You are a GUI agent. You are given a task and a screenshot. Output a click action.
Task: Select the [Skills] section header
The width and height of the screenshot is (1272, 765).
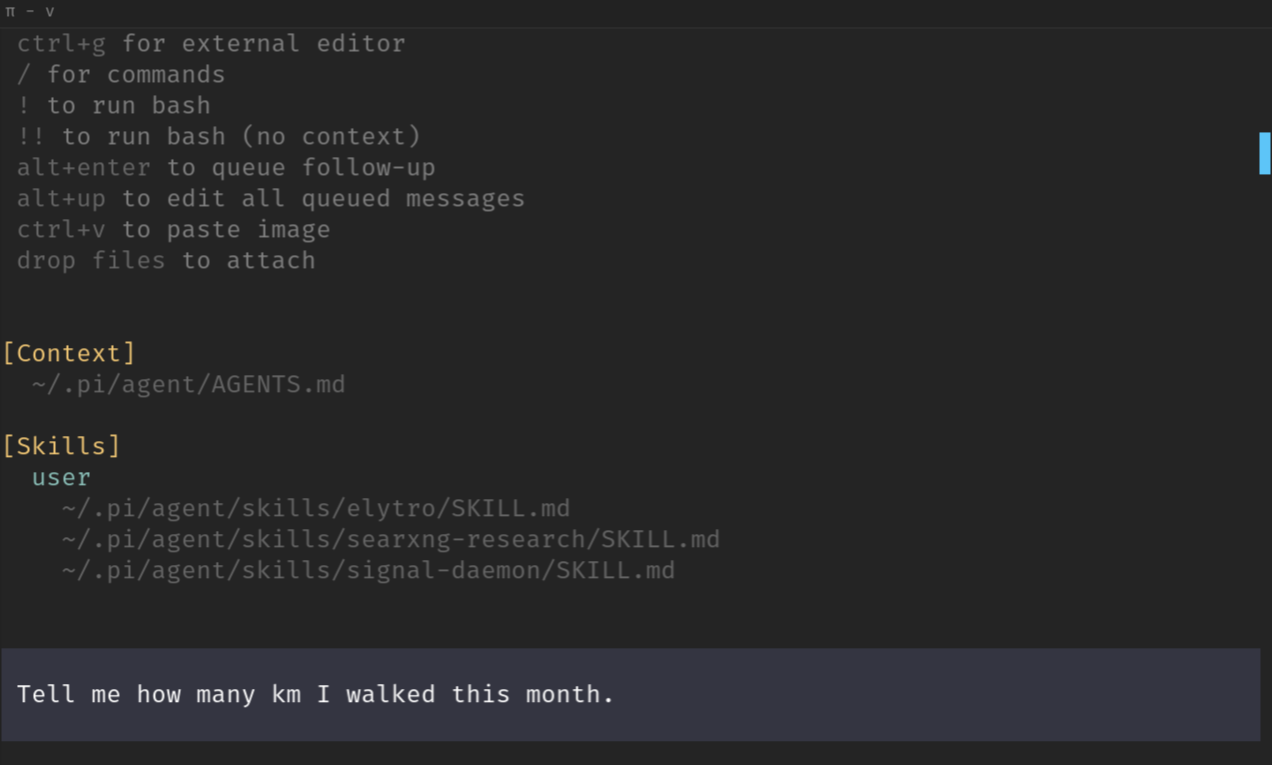point(61,446)
